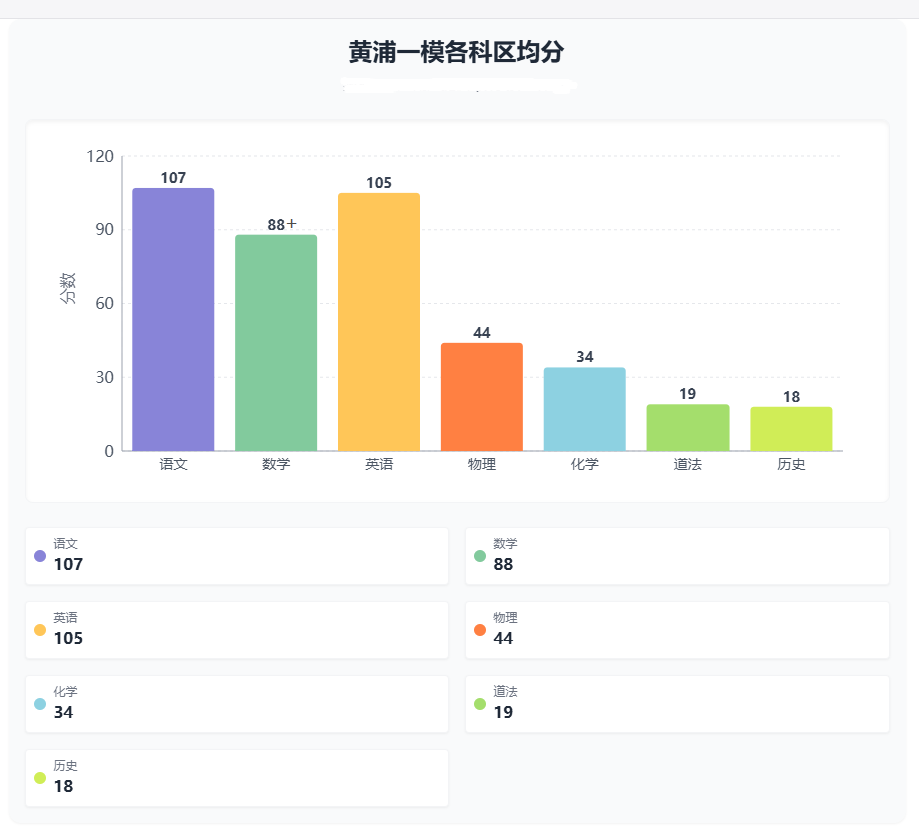Click the chart title 黄浦一模各科区均分

(462, 52)
